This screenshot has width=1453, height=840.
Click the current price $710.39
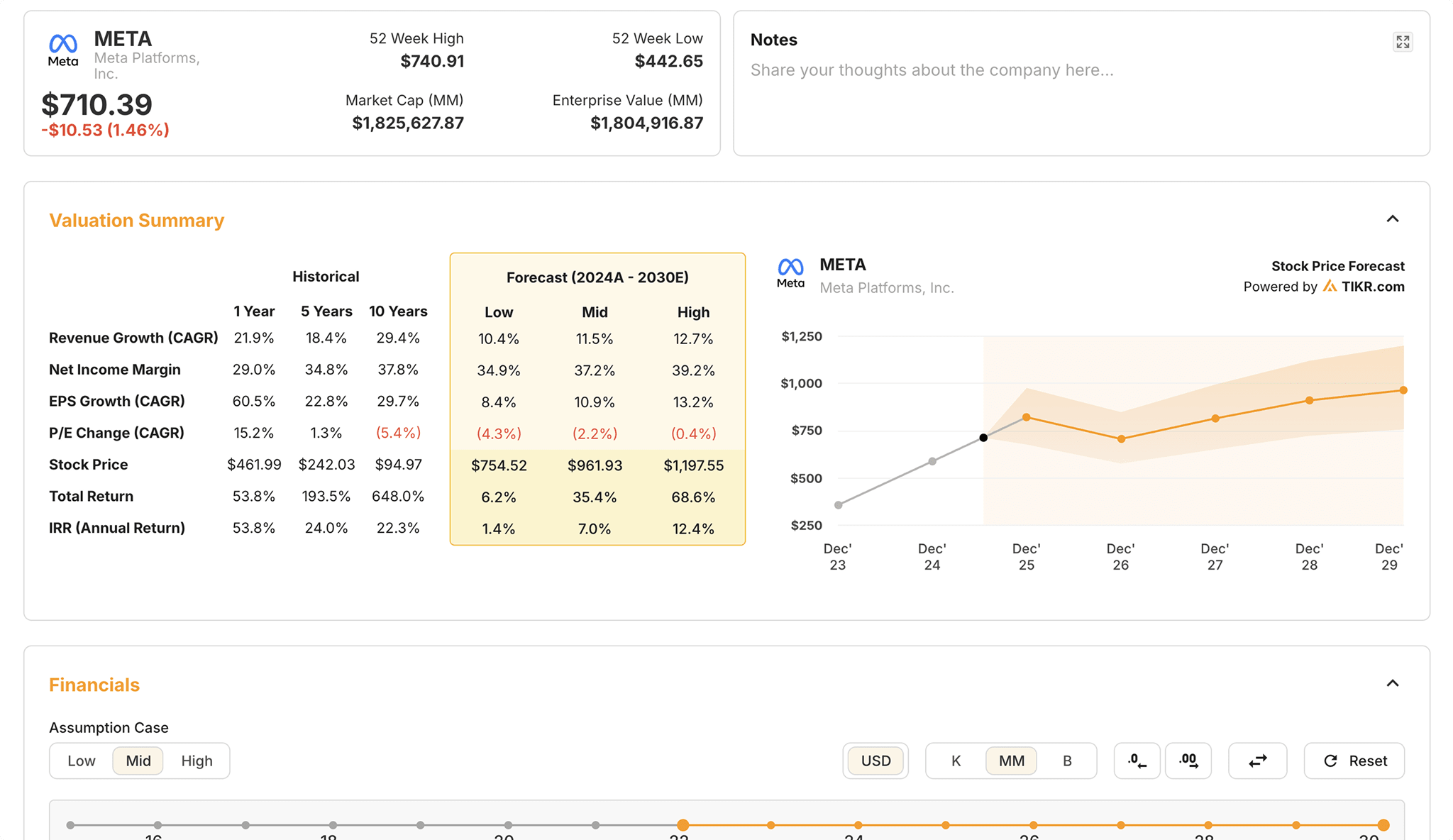tap(96, 105)
